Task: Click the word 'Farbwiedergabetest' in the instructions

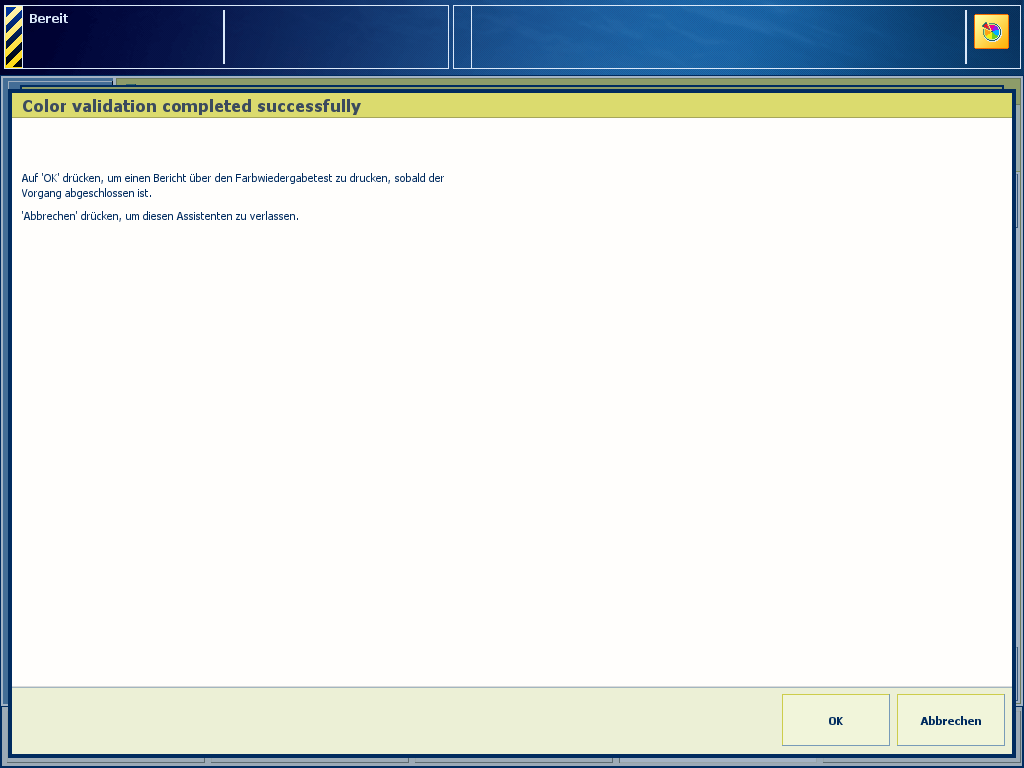Action: coord(283,178)
